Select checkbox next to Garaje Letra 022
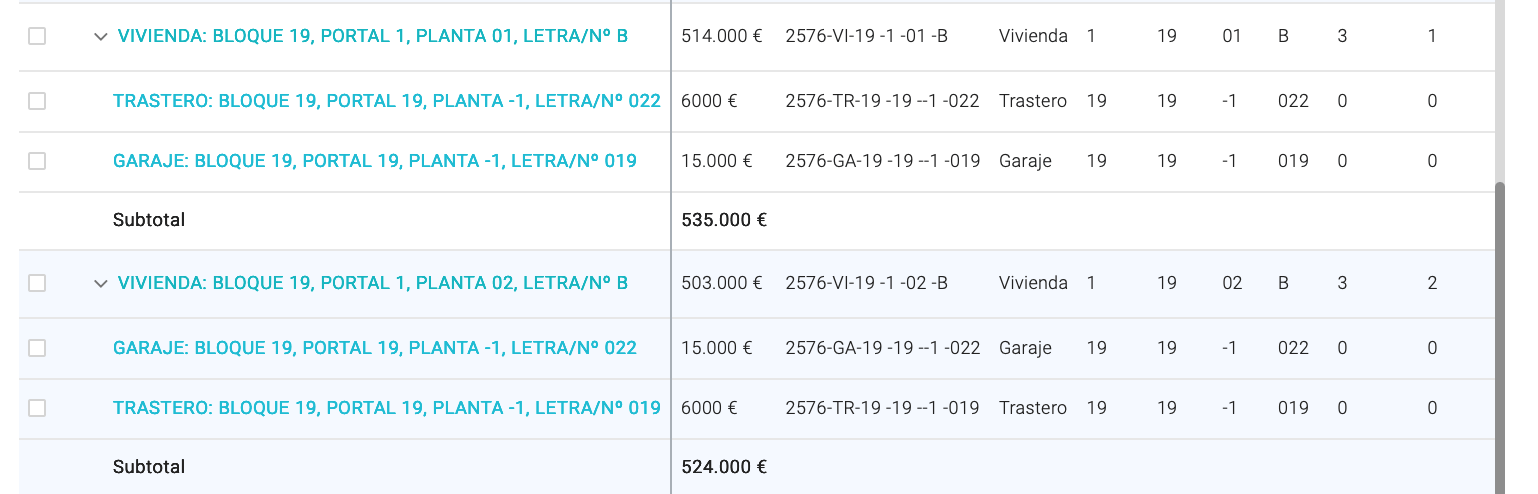The image size is (1538, 494). [37, 348]
